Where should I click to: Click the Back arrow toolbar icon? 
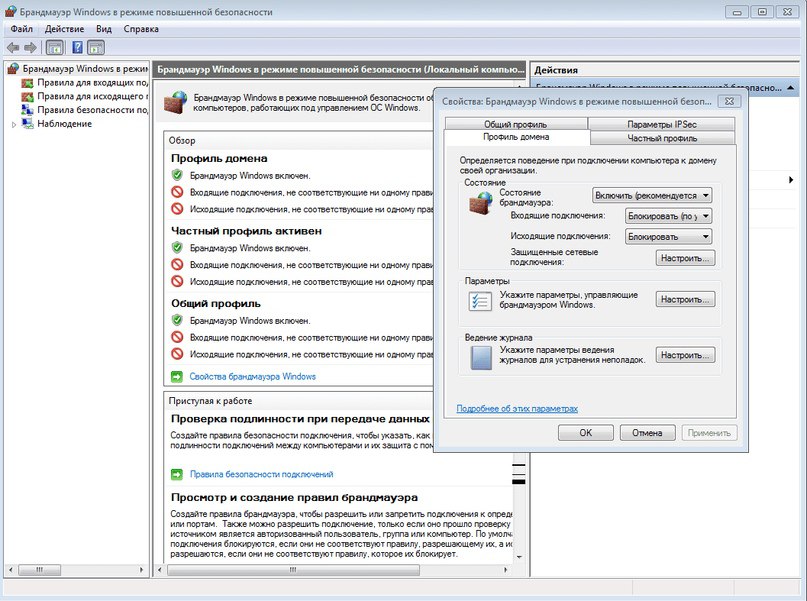pos(13,48)
